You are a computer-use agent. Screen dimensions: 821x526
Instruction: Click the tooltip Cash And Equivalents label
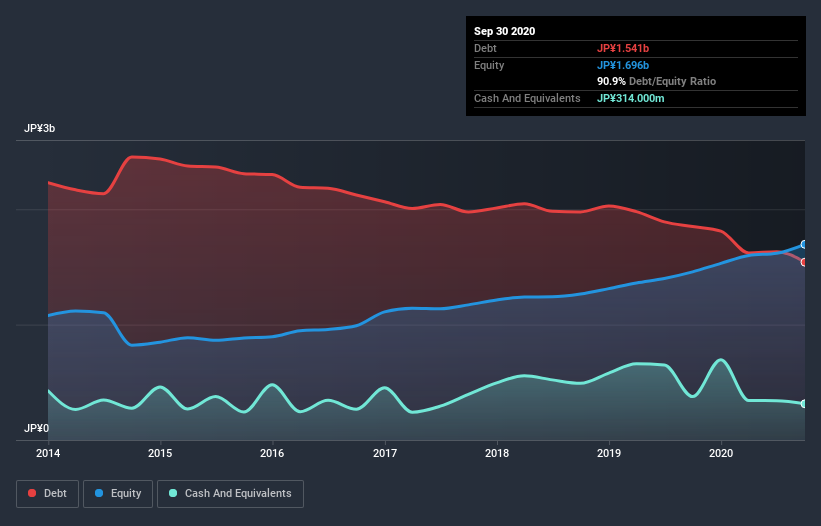click(527, 98)
